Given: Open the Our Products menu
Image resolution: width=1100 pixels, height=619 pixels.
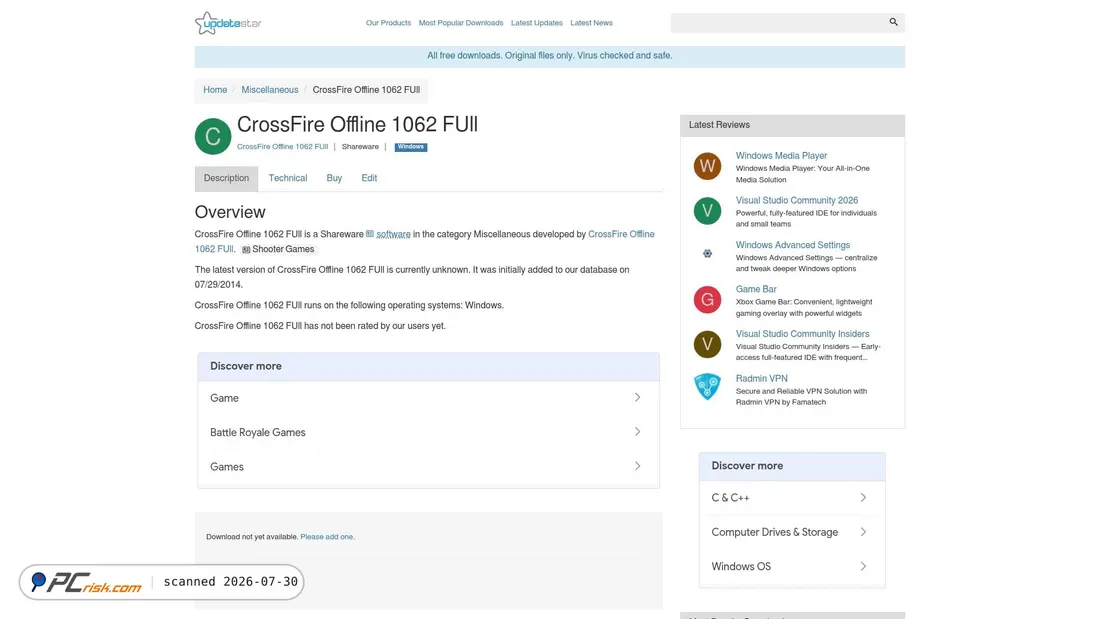Looking at the screenshot, I should pos(388,23).
